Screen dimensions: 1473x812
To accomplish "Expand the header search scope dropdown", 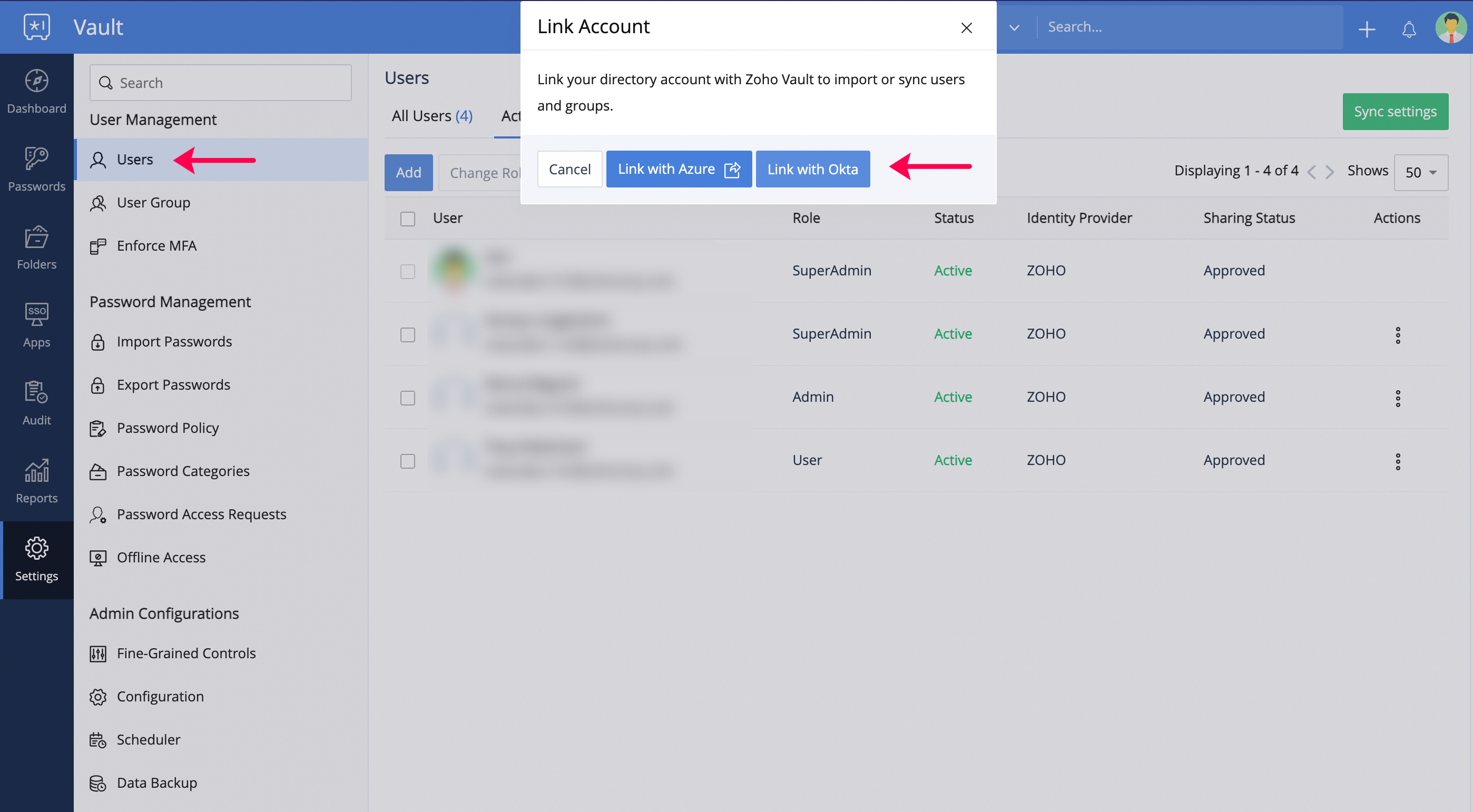I will coord(1015,27).
